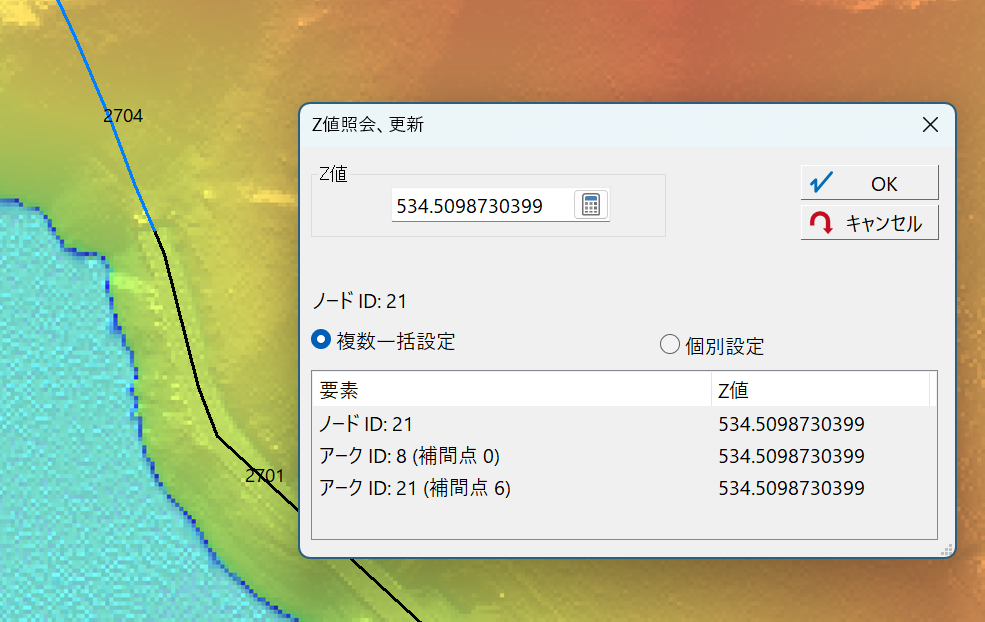
Task: Click into the Z値 input field
Action: (480, 206)
